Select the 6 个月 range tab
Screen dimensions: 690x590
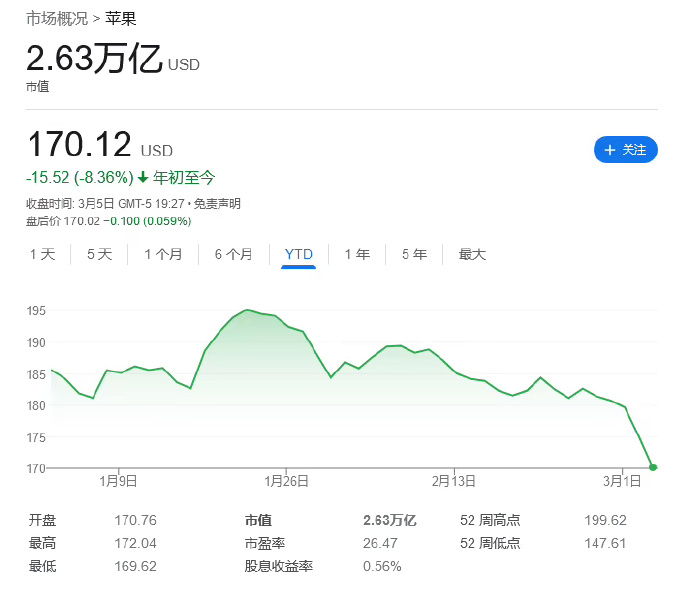(x=234, y=254)
